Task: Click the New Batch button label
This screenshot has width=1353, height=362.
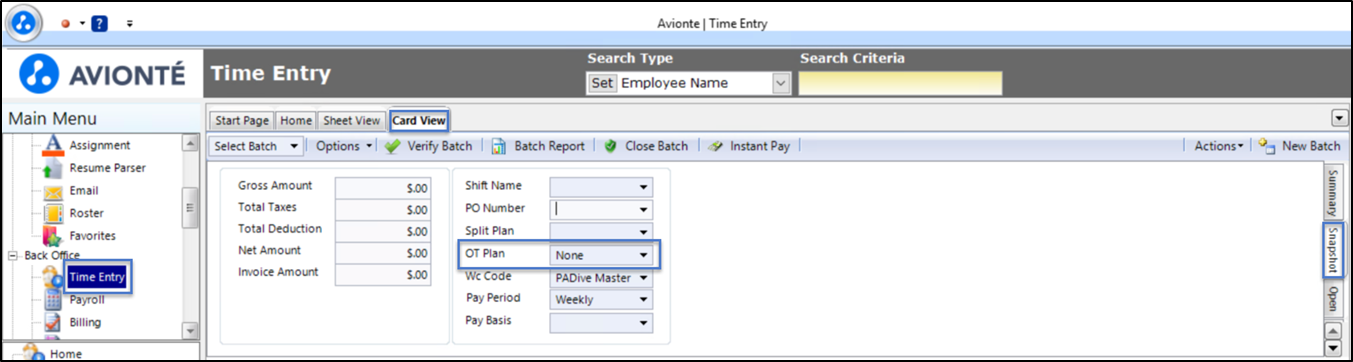Action: (x=1310, y=146)
